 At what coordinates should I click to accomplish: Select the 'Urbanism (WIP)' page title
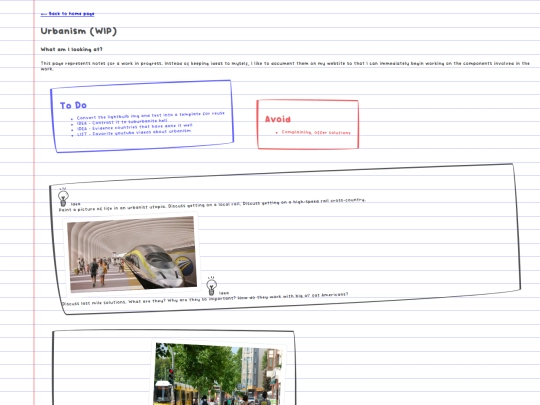79,31
